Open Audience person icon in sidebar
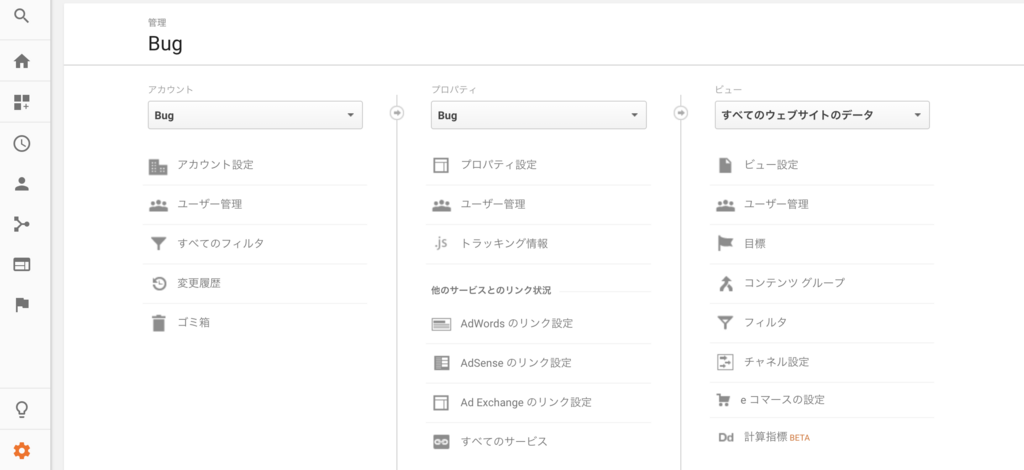 22,184
